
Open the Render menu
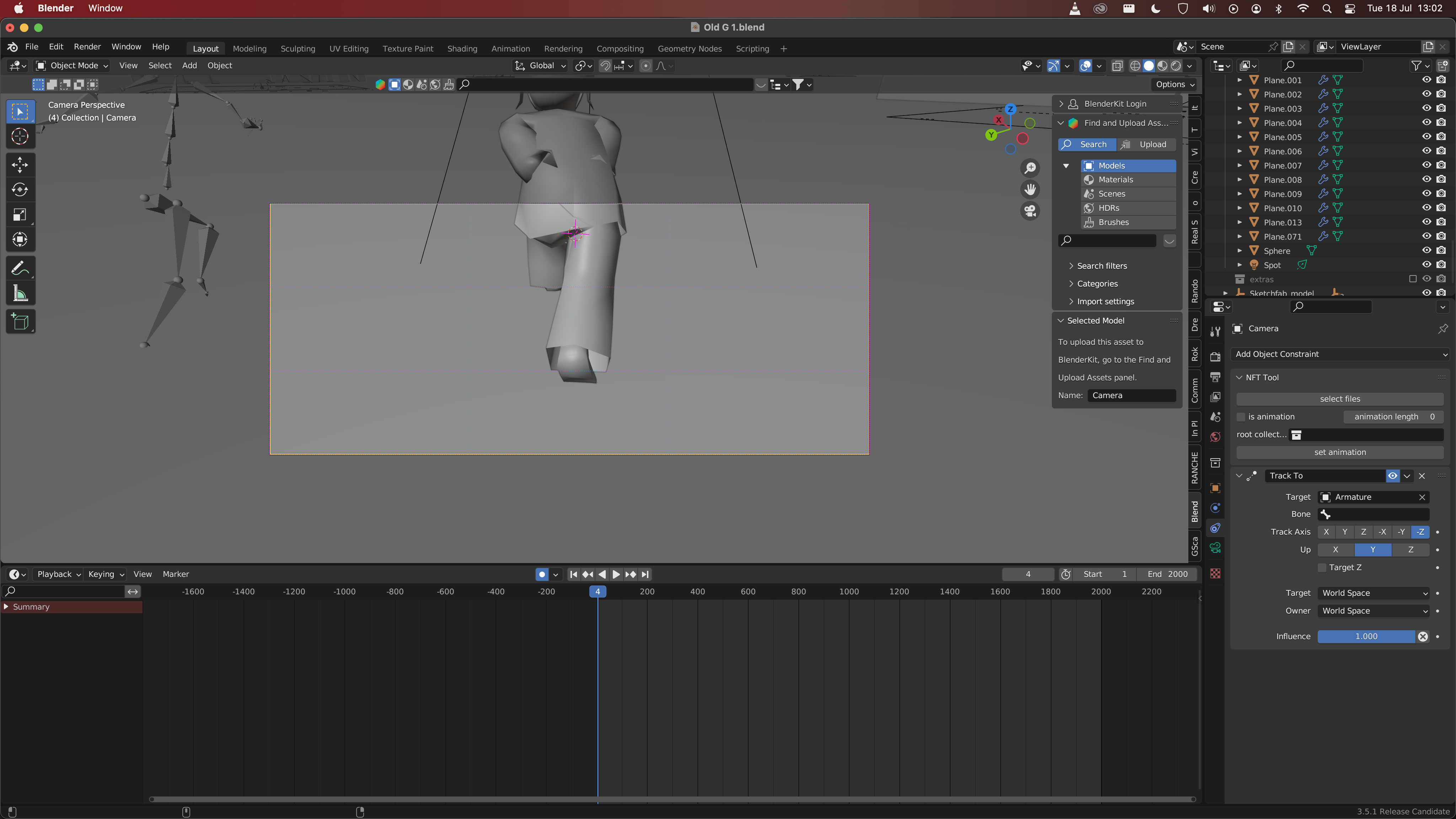click(x=87, y=47)
